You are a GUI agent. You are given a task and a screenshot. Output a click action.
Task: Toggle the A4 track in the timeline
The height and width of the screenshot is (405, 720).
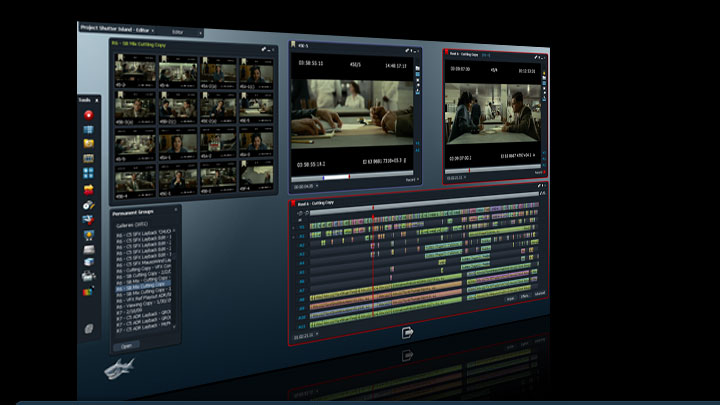302,263
